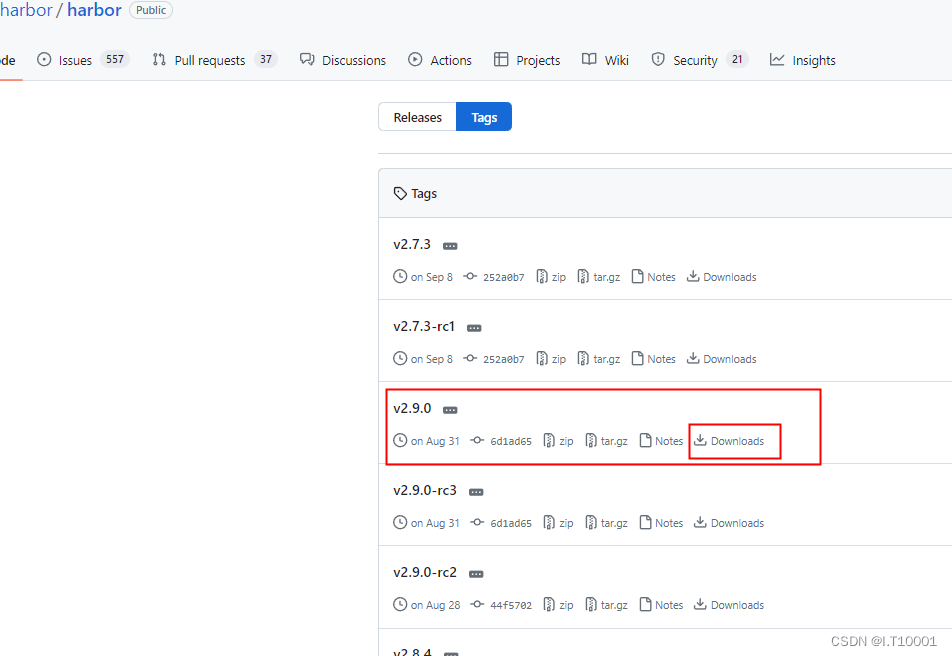The height and width of the screenshot is (656, 952).
Task: Open the v2.7.3-rc1 tag
Action: coord(424,326)
